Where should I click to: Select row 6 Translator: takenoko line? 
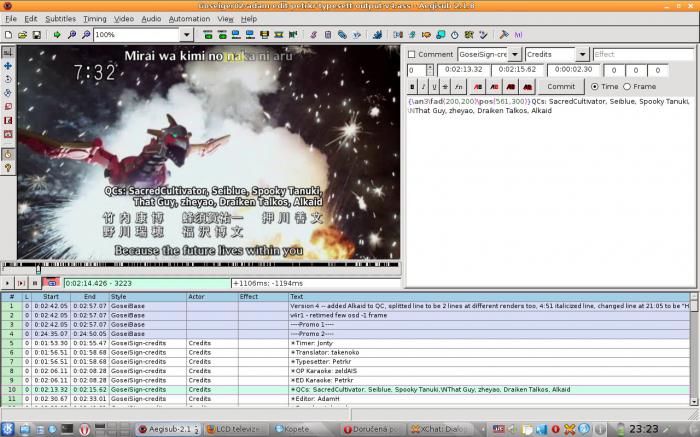(345, 353)
